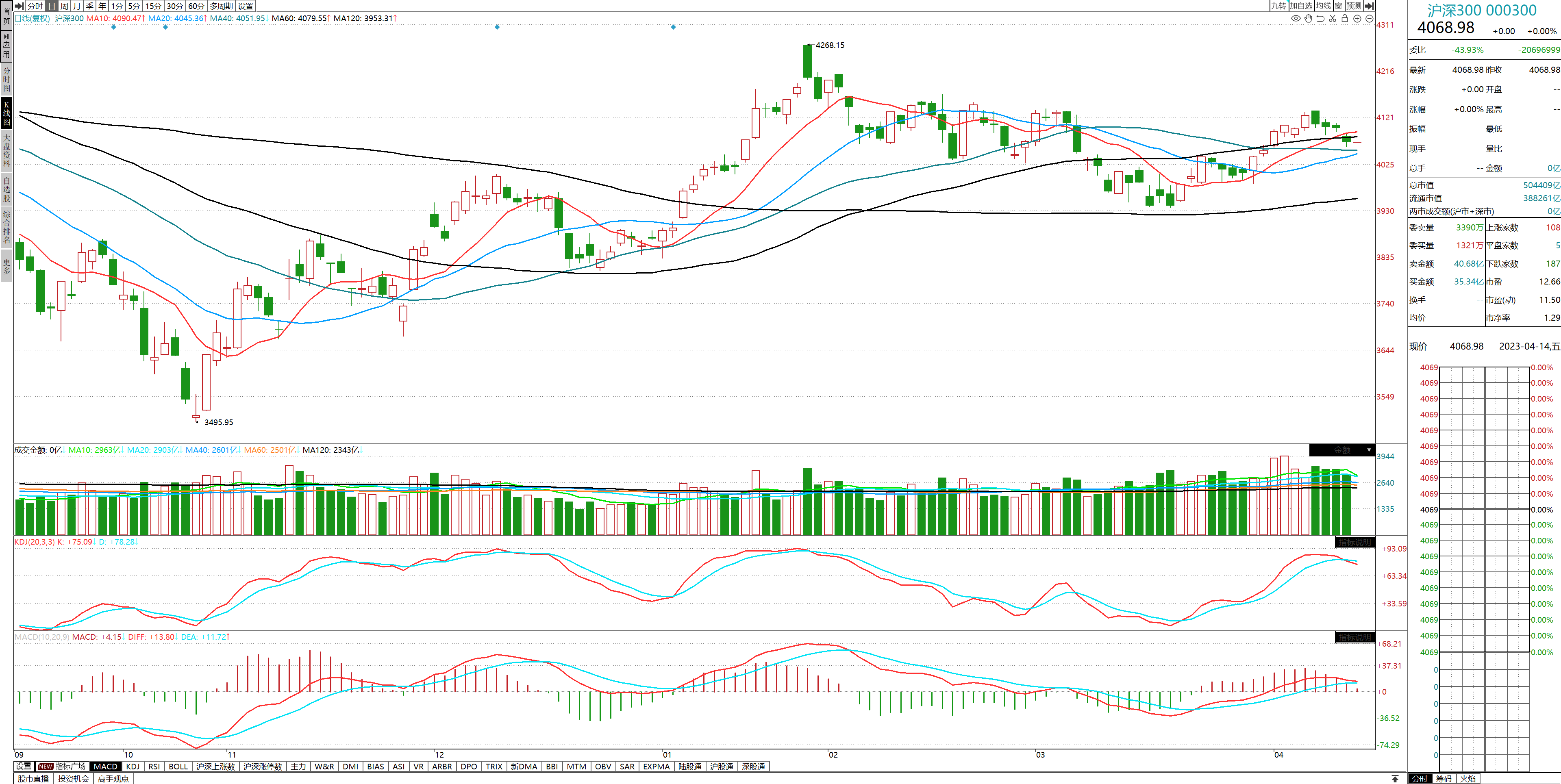The image size is (1561, 784).
Task: Click the top-right expand arrow icon
Action: tap(1369, 6)
